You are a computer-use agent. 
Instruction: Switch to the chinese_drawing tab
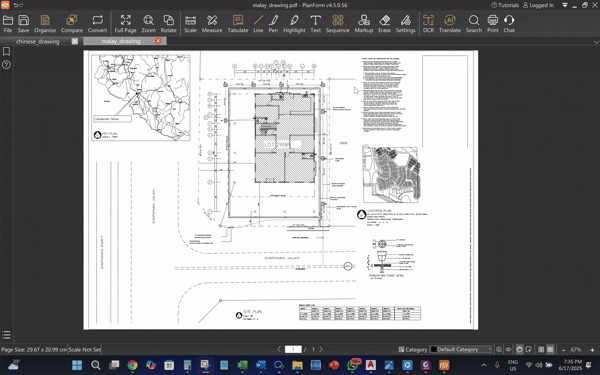(38, 41)
